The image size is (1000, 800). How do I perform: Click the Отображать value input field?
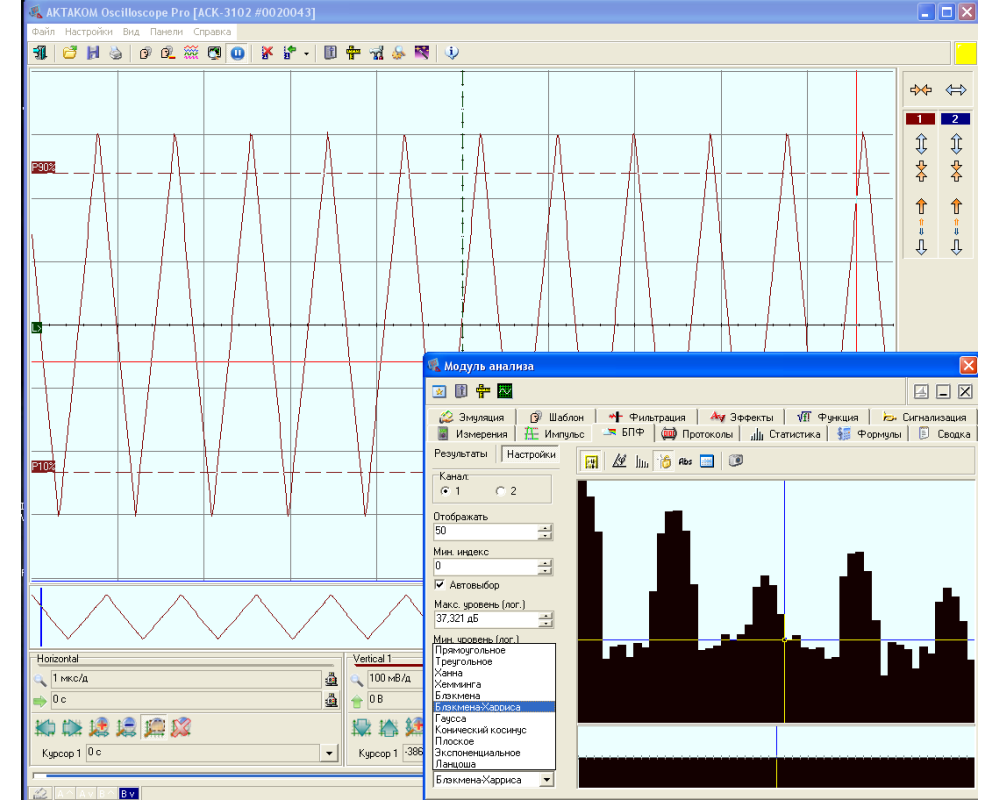[x=484, y=531]
